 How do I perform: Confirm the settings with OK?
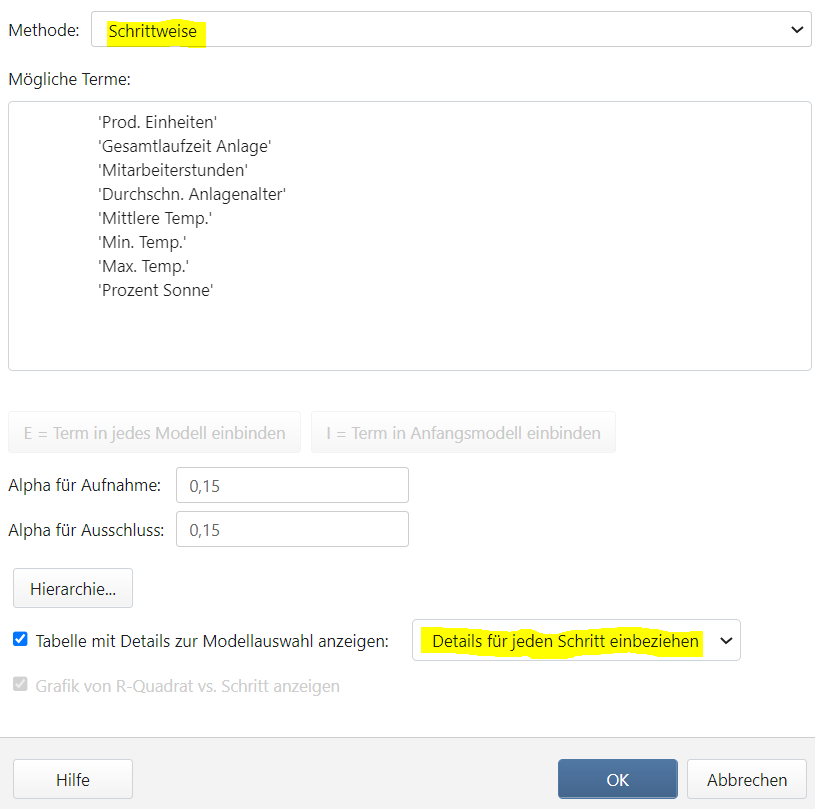(x=617, y=780)
